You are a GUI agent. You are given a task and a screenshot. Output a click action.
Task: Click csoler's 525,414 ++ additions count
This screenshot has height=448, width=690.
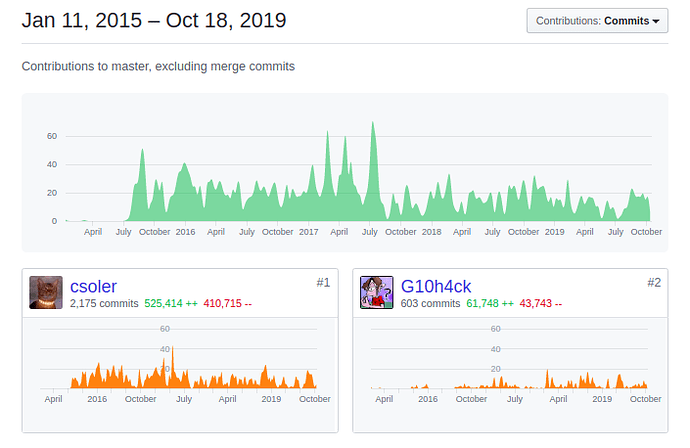click(171, 303)
